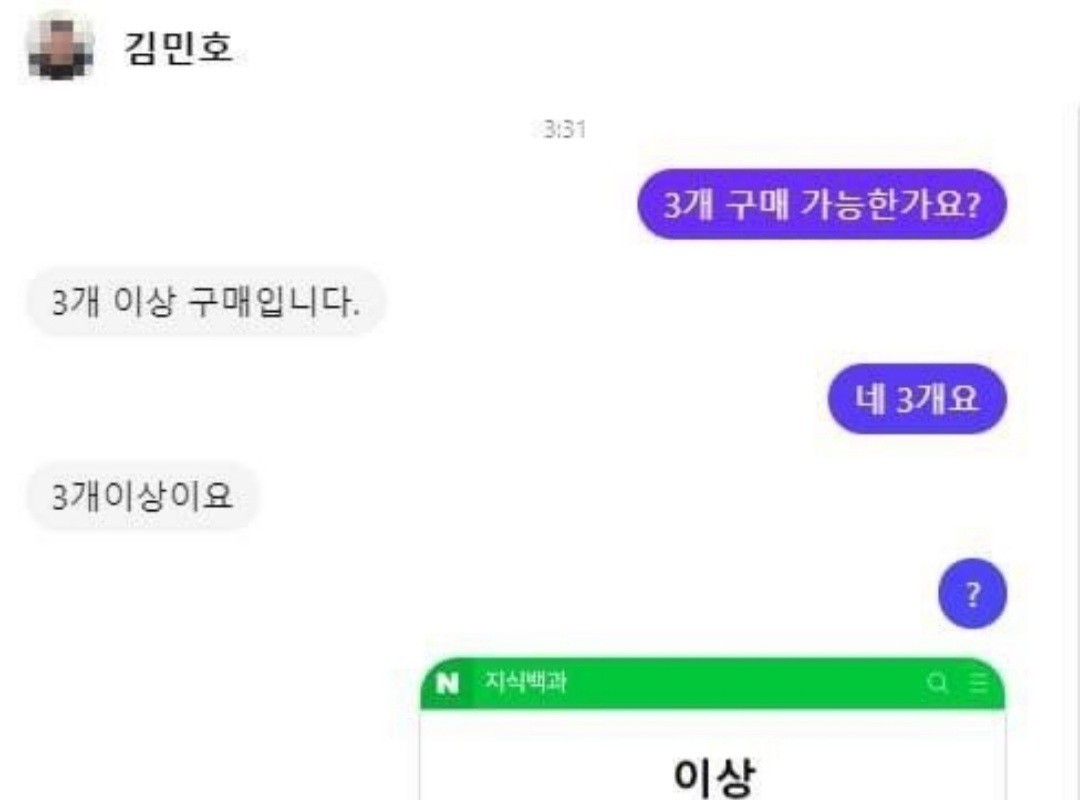Screen dimensions: 1080x800
Task: Click the green Naver N logo
Action: coord(448,683)
